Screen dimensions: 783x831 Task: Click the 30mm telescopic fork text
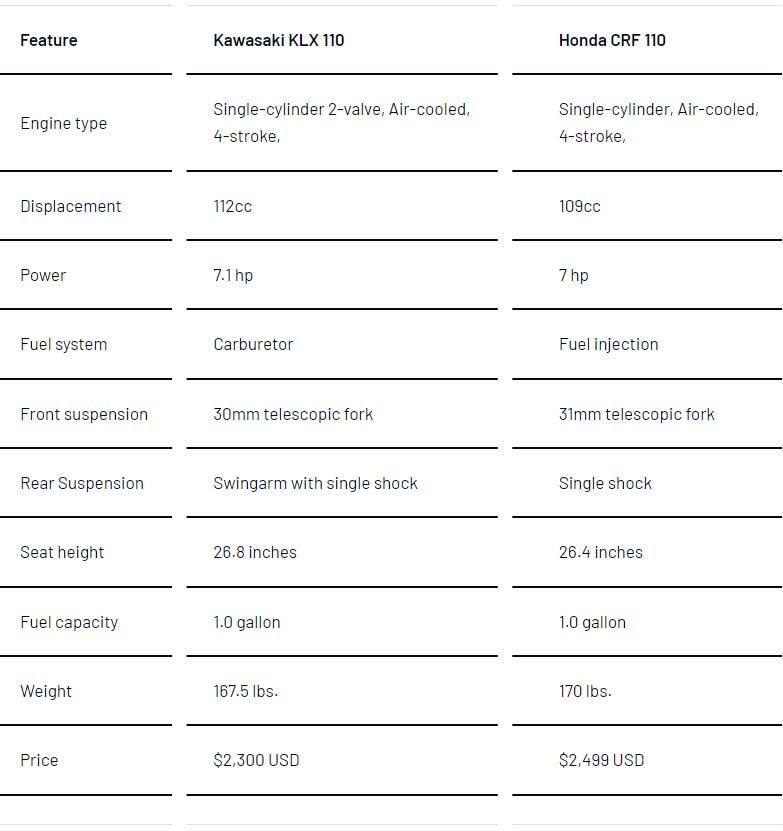pyautogui.click(x=293, y=414)
